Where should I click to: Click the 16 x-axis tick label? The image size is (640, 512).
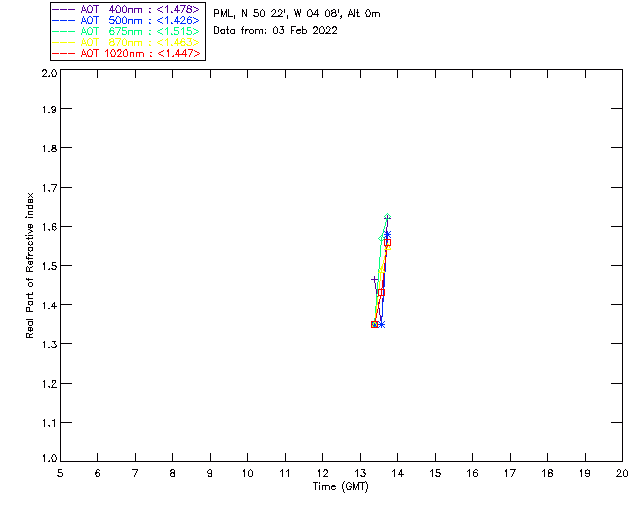click(x=473, y=473)
